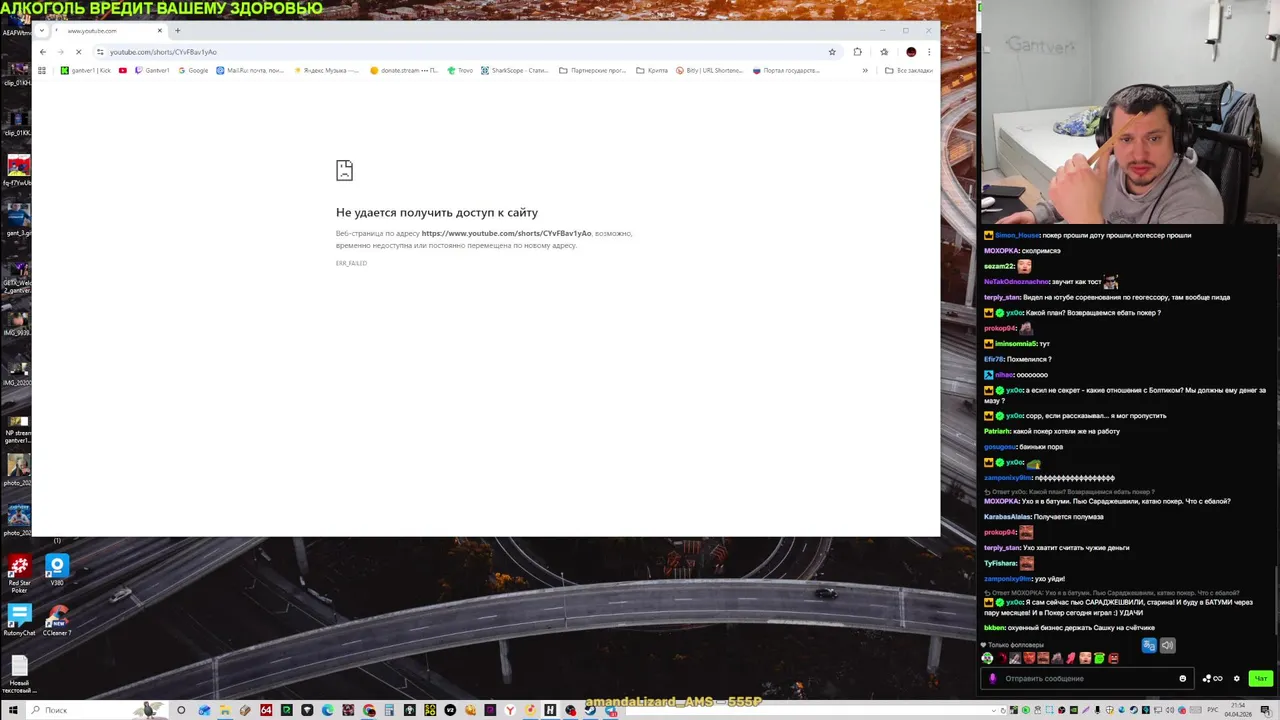
Task: Open the Яндекс Музыка bookmark
Action: pos(327,70)
